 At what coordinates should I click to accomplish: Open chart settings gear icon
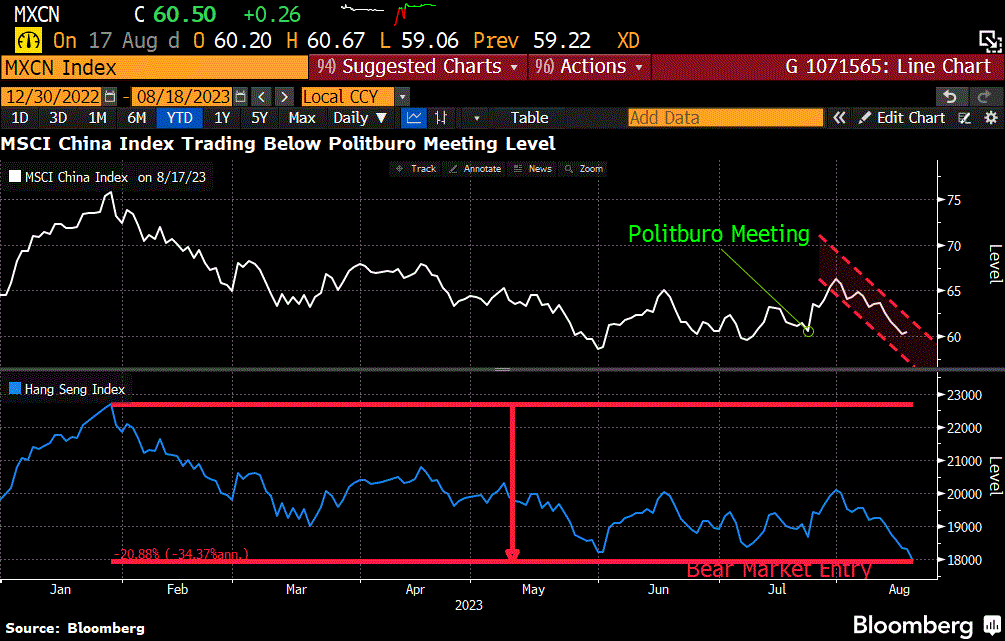coord(991,118)
